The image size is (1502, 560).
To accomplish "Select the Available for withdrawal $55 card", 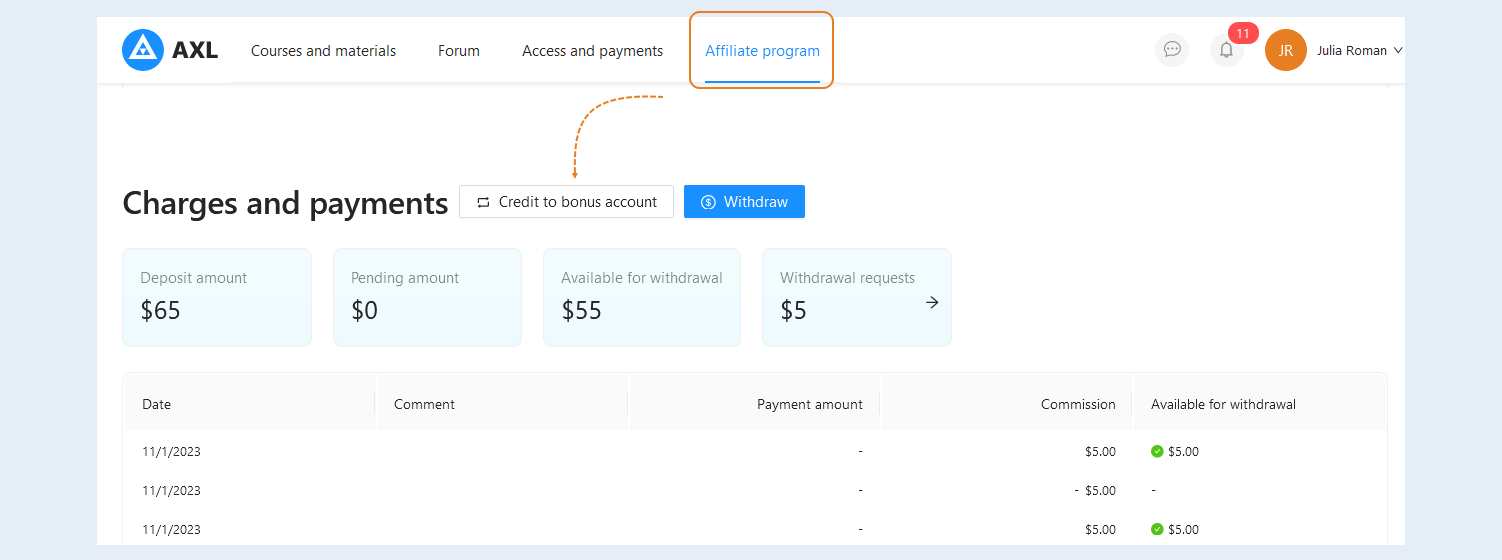I will [x=642, y=297].
